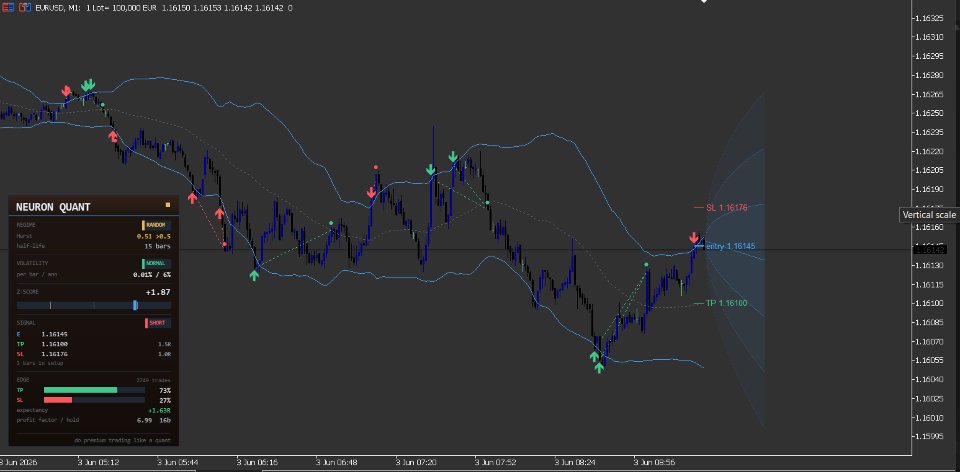Select the Z-score value +1.87

pos(159,293)
